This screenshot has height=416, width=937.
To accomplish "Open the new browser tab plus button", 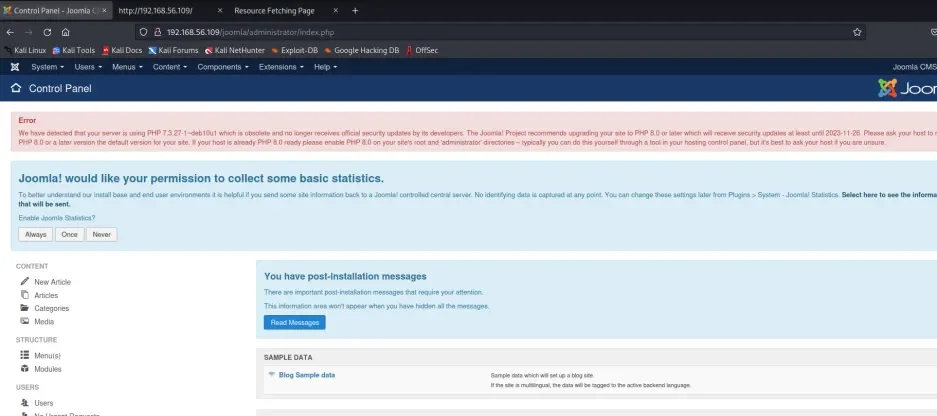I will [x=355, y=10].
